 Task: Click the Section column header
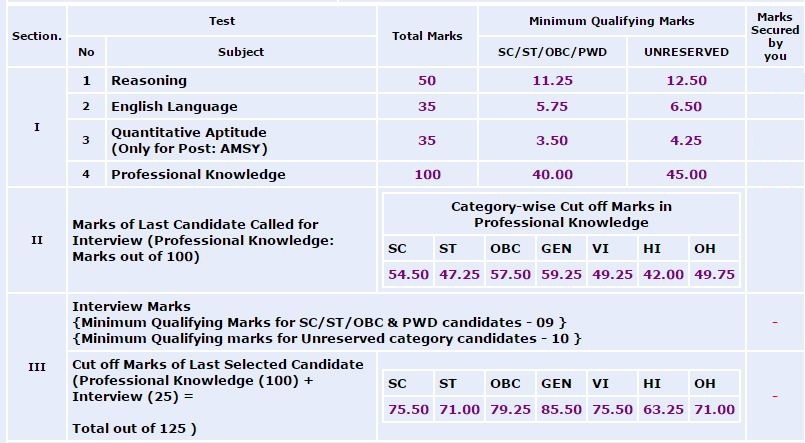[x=37, y=36]
